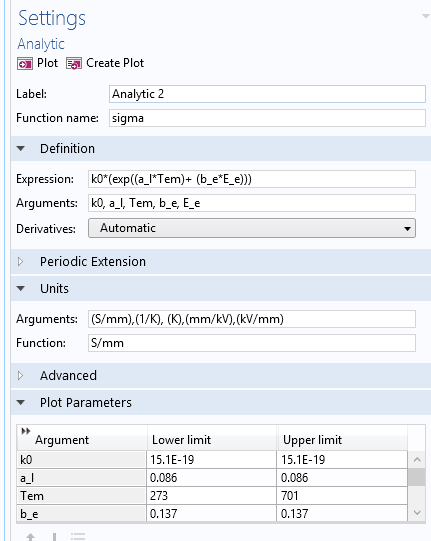Click the table scrollbar down arrow
The height and width of the screenshot is (541, 431).
coord(417,513)
